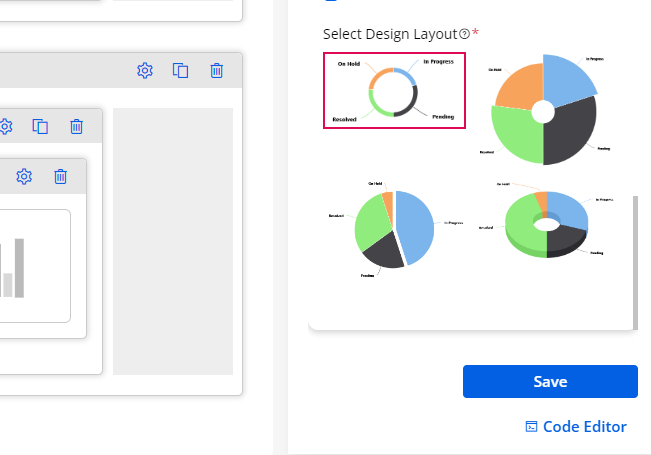Click the Code Editor terminal icon
The height and width of the screenshot is (455, 651).
[531, 427]
